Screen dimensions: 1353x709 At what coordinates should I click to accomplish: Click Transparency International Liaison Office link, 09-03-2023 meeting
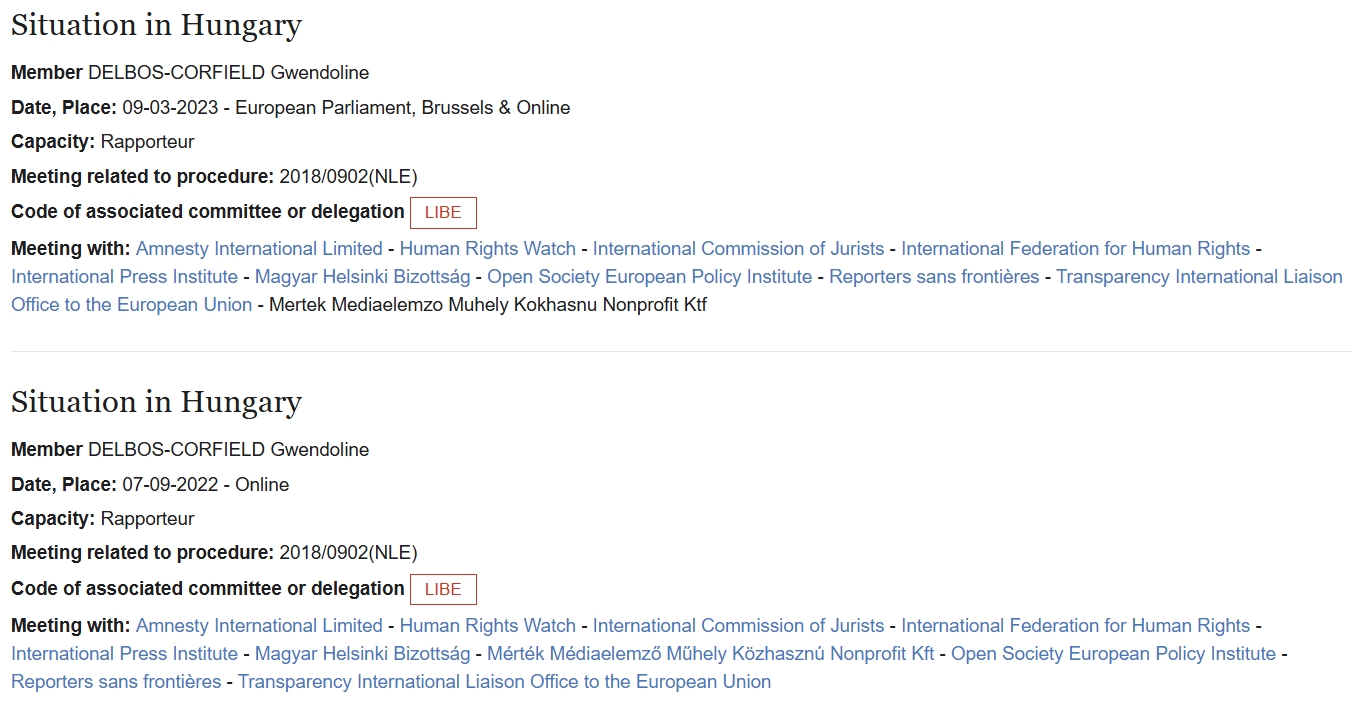[x=1199, y=277]
